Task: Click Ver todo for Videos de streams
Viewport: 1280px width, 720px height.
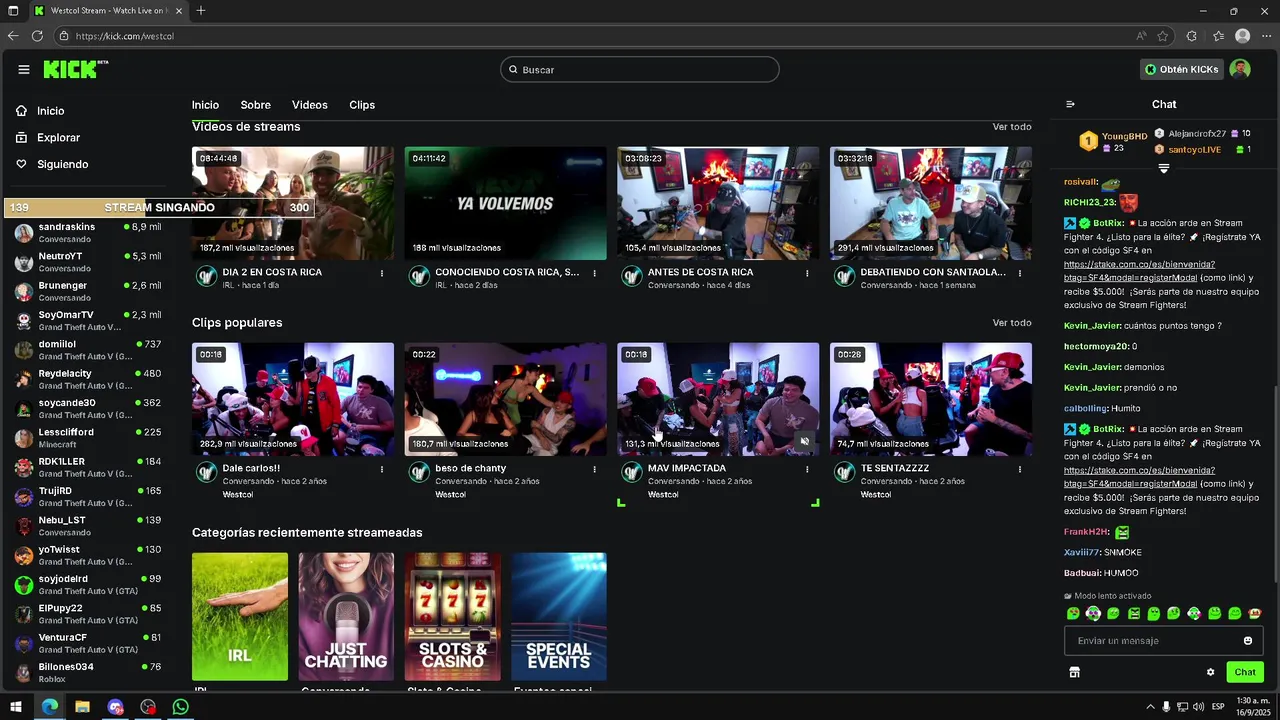Action: [x=1012, y=127]
